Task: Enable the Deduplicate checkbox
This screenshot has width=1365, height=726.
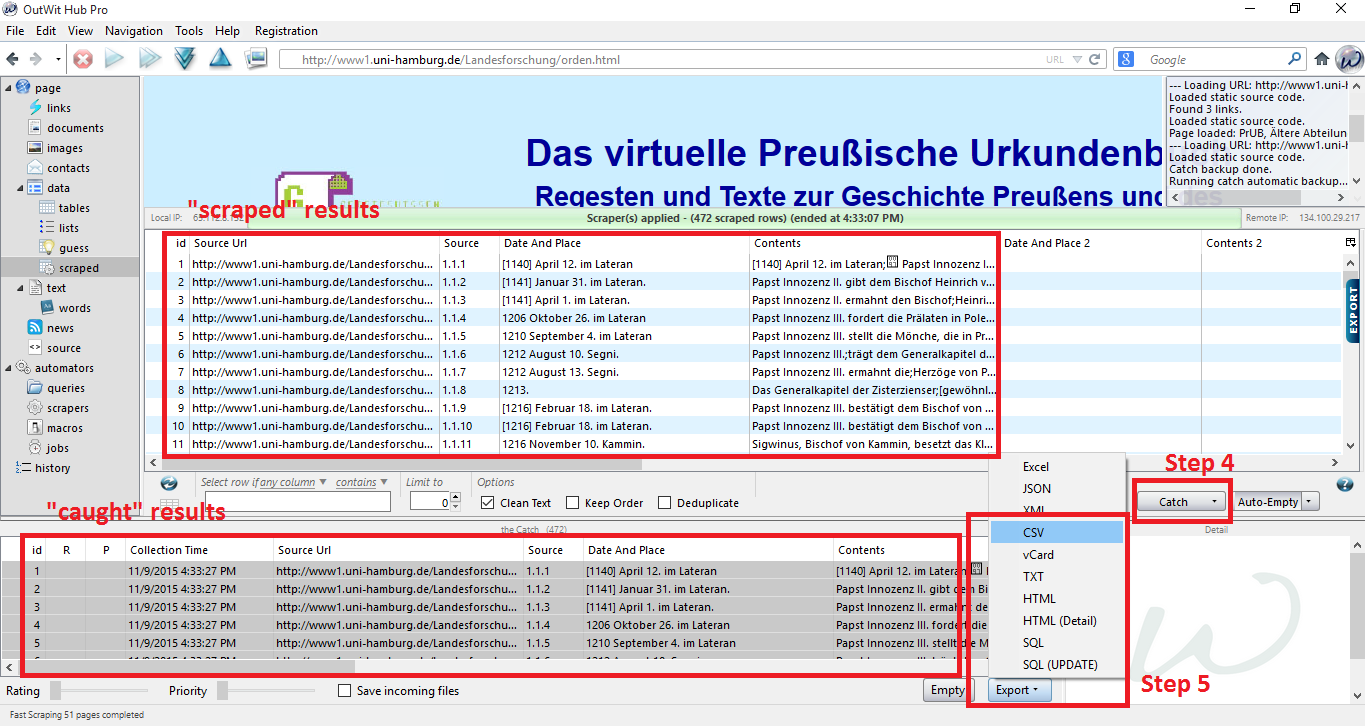Action: click(x=665, y=503)
